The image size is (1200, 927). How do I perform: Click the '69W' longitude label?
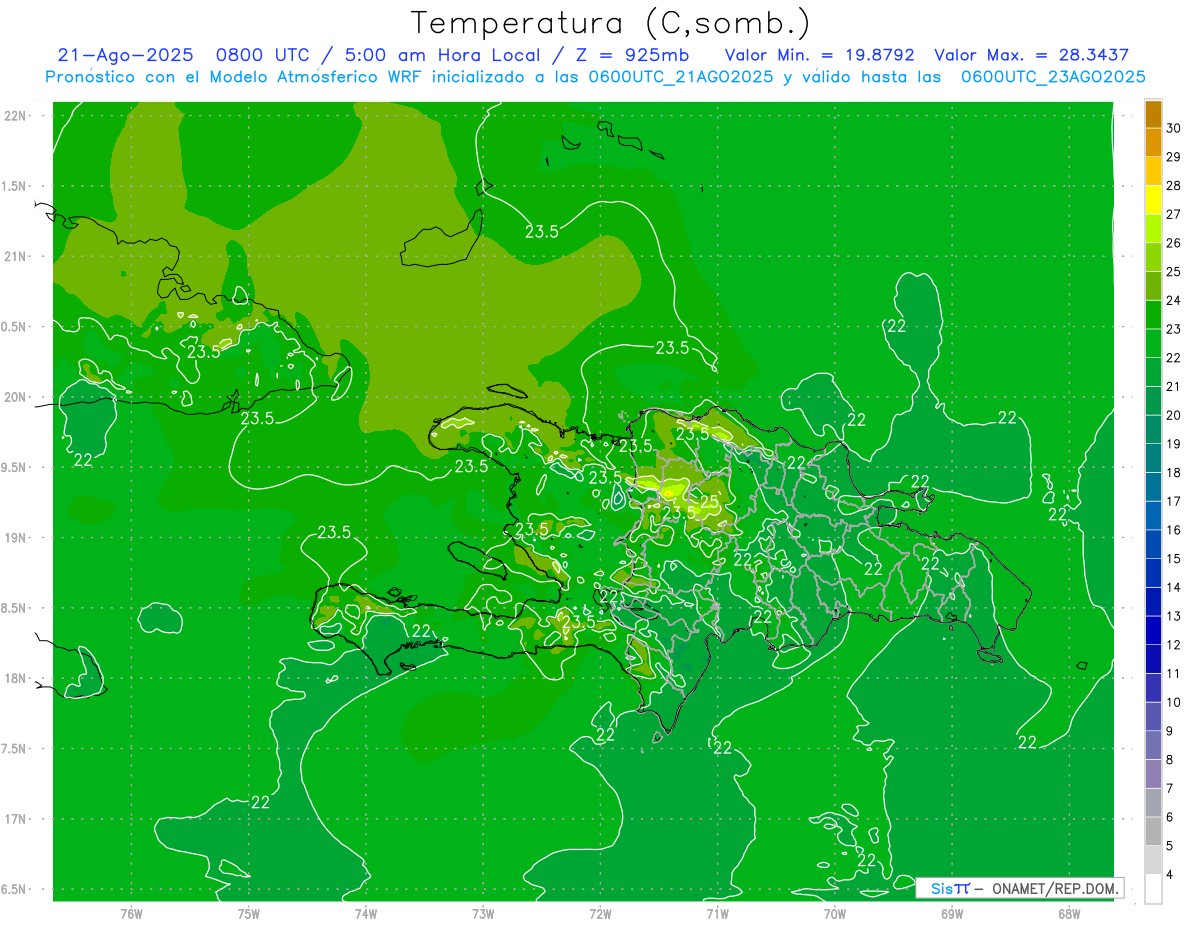pyautogui.click(x=952, y=914)
